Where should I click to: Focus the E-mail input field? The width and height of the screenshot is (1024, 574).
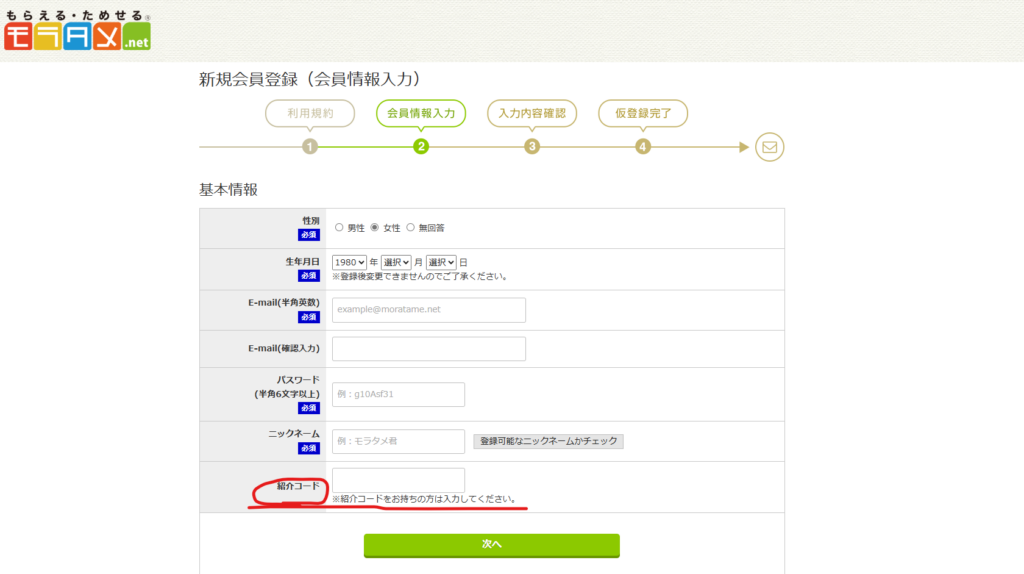coord(429,310)
